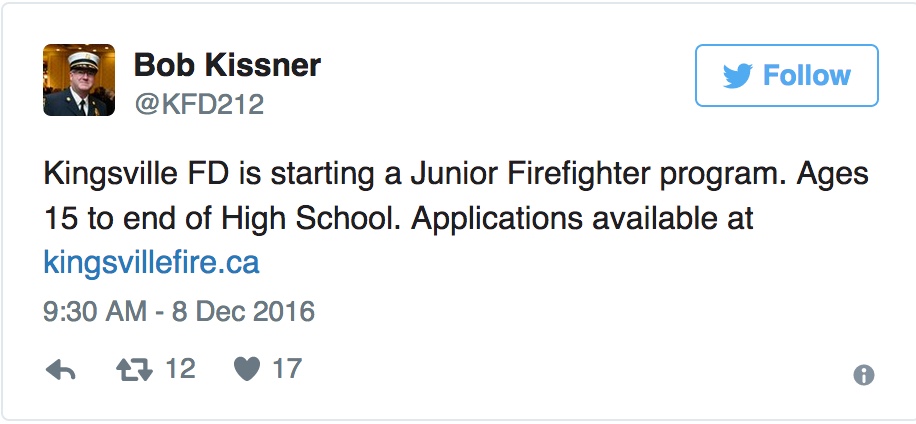Screen dimensions: 916x424
Task: Open the tweet info icon
Action: 863,375
